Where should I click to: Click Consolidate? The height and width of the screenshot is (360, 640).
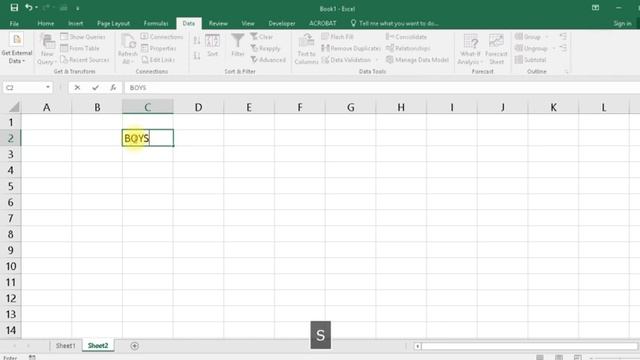pos(407,37)
